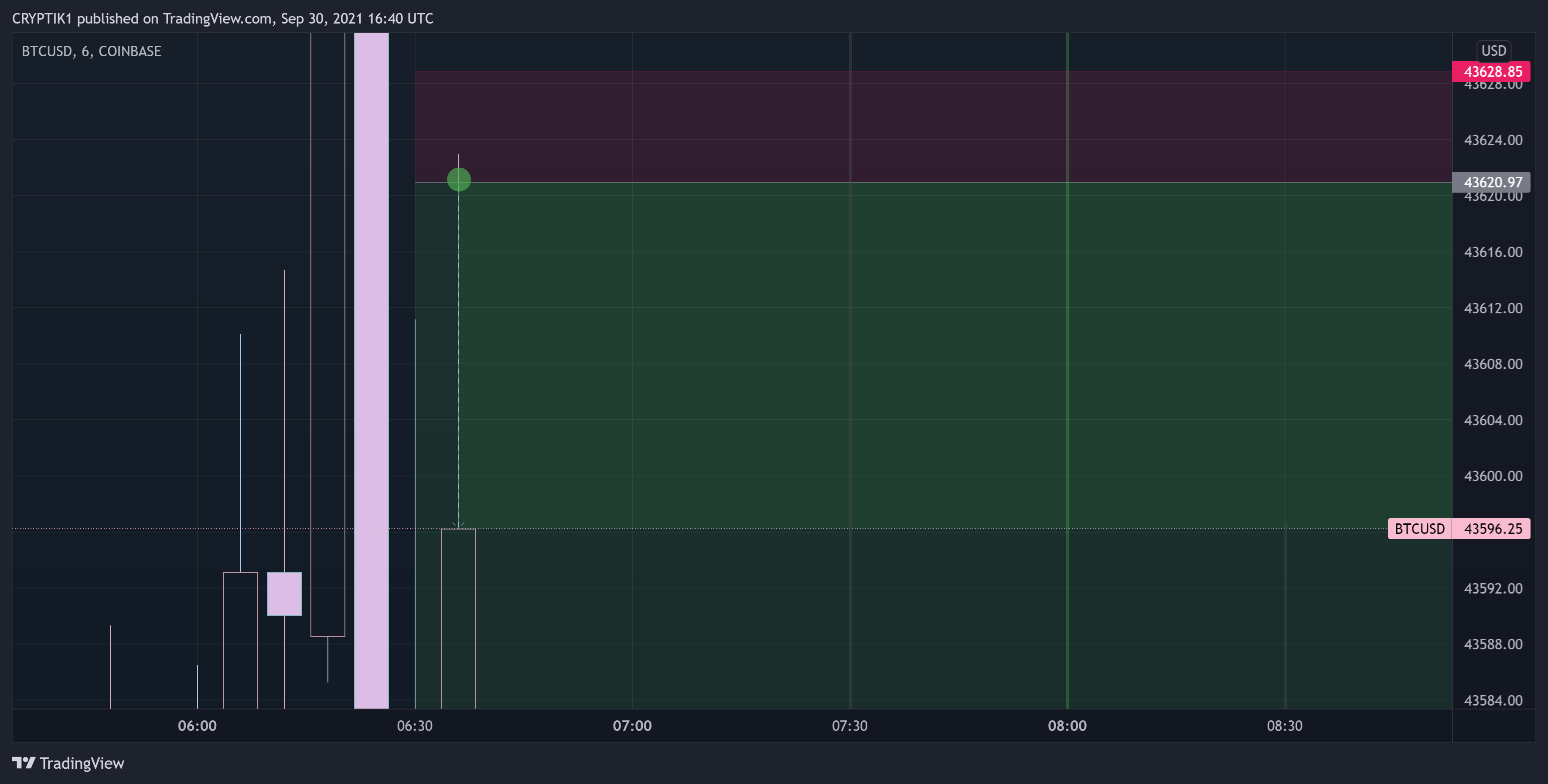Click the 43600.00 price axis label
This screenshot has width=1548, height=784.
1493,476
